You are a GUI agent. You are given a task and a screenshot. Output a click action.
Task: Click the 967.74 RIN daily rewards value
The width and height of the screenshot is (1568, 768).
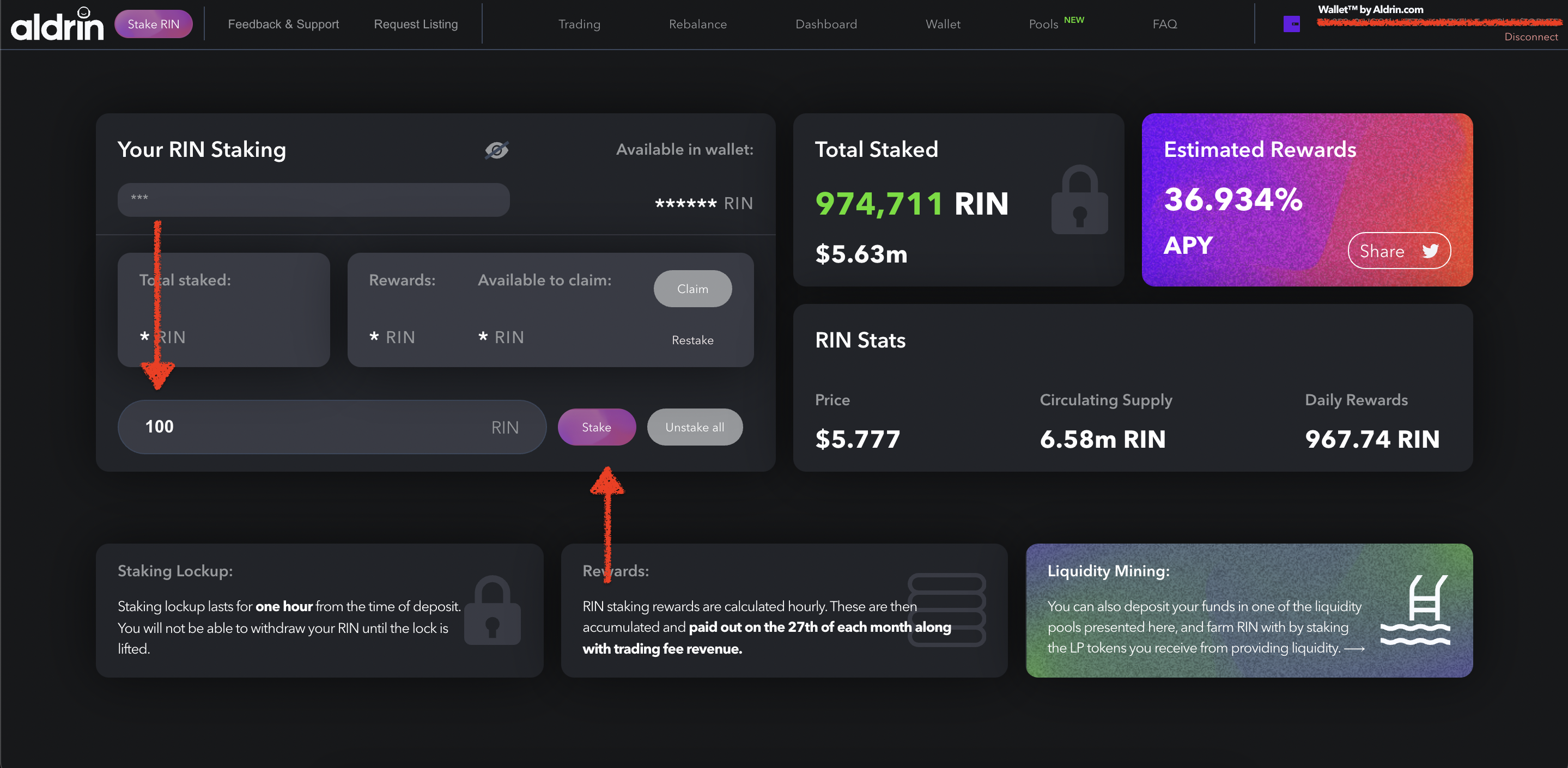1372,439
